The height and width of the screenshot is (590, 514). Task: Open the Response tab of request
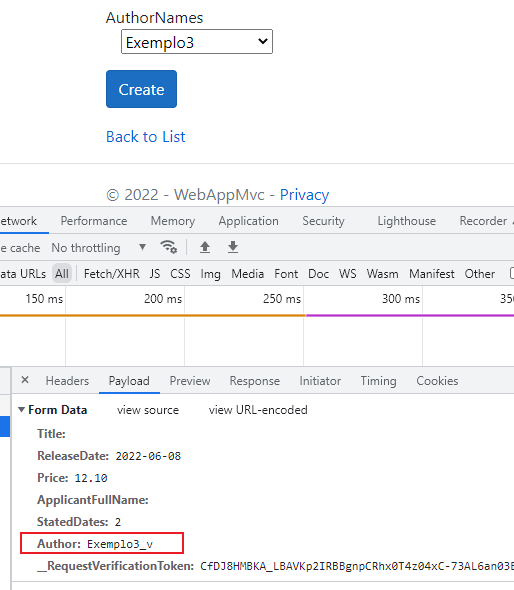click(255, 381)
